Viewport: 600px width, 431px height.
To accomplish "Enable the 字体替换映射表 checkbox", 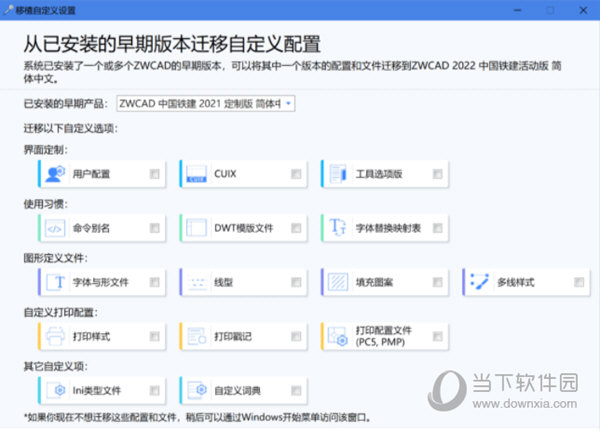I will 437,228.
